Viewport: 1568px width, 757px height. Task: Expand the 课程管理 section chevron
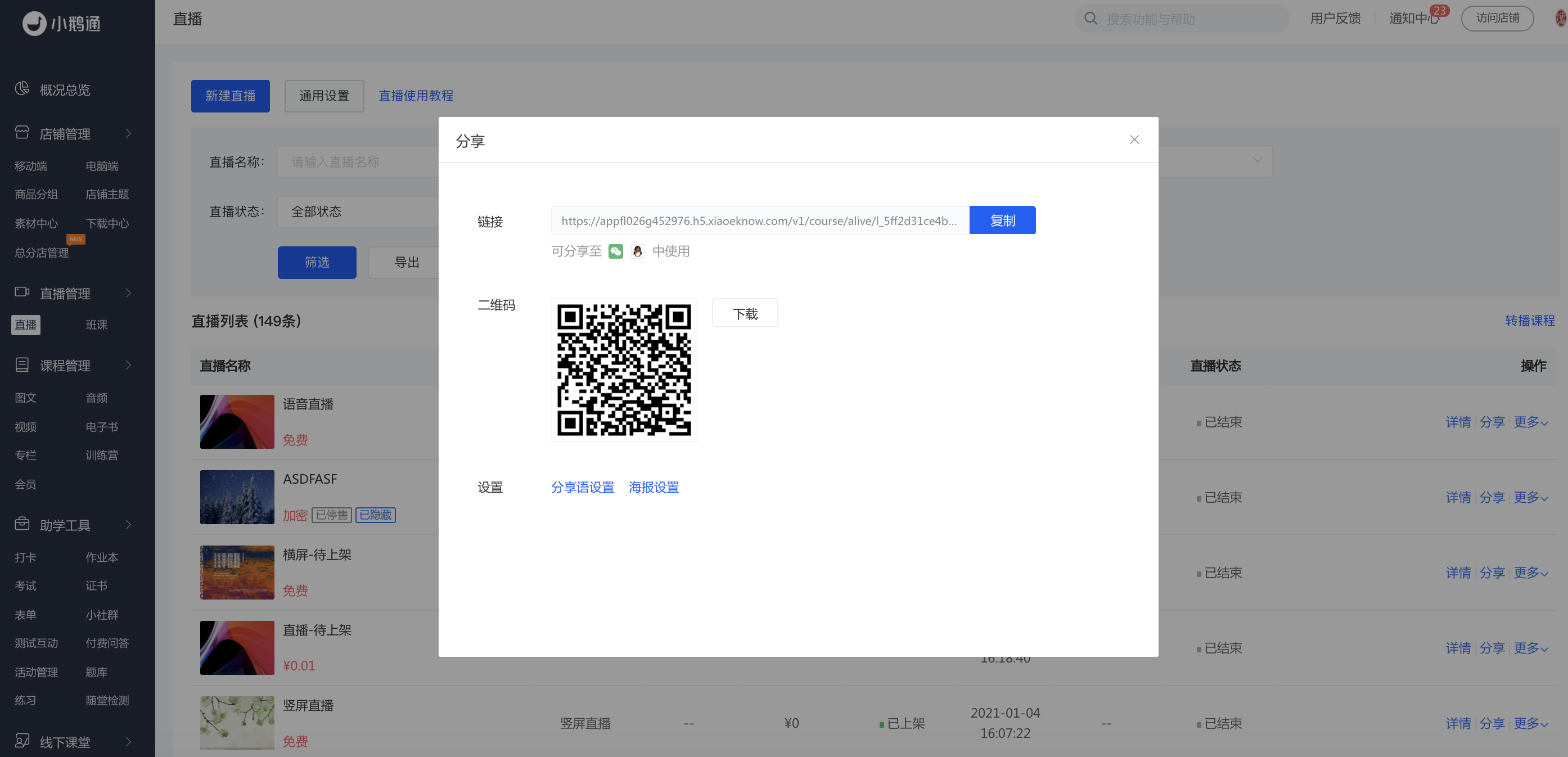(x=128, y=365)
